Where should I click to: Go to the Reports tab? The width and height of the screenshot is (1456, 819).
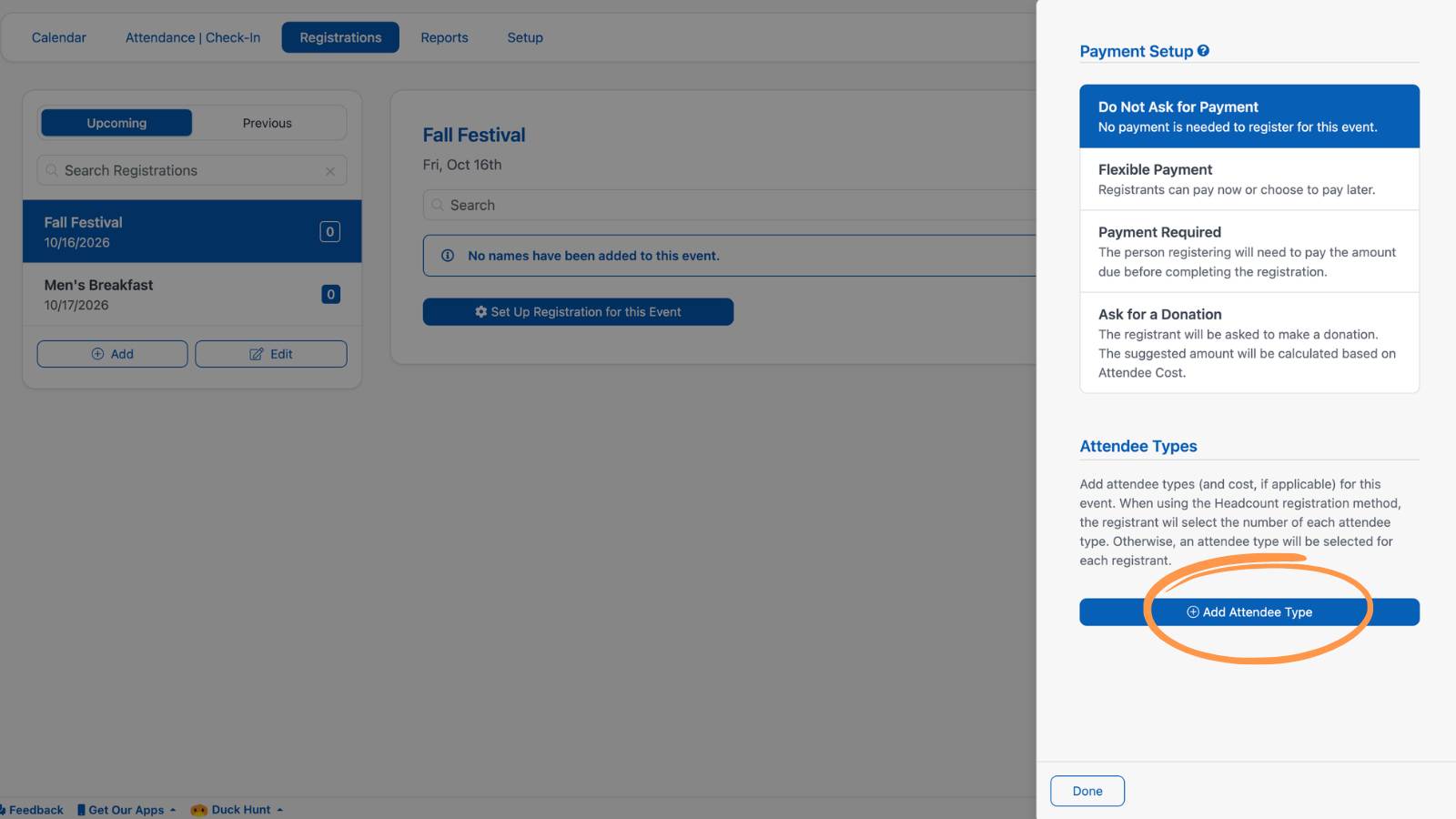tap(444, 37)
